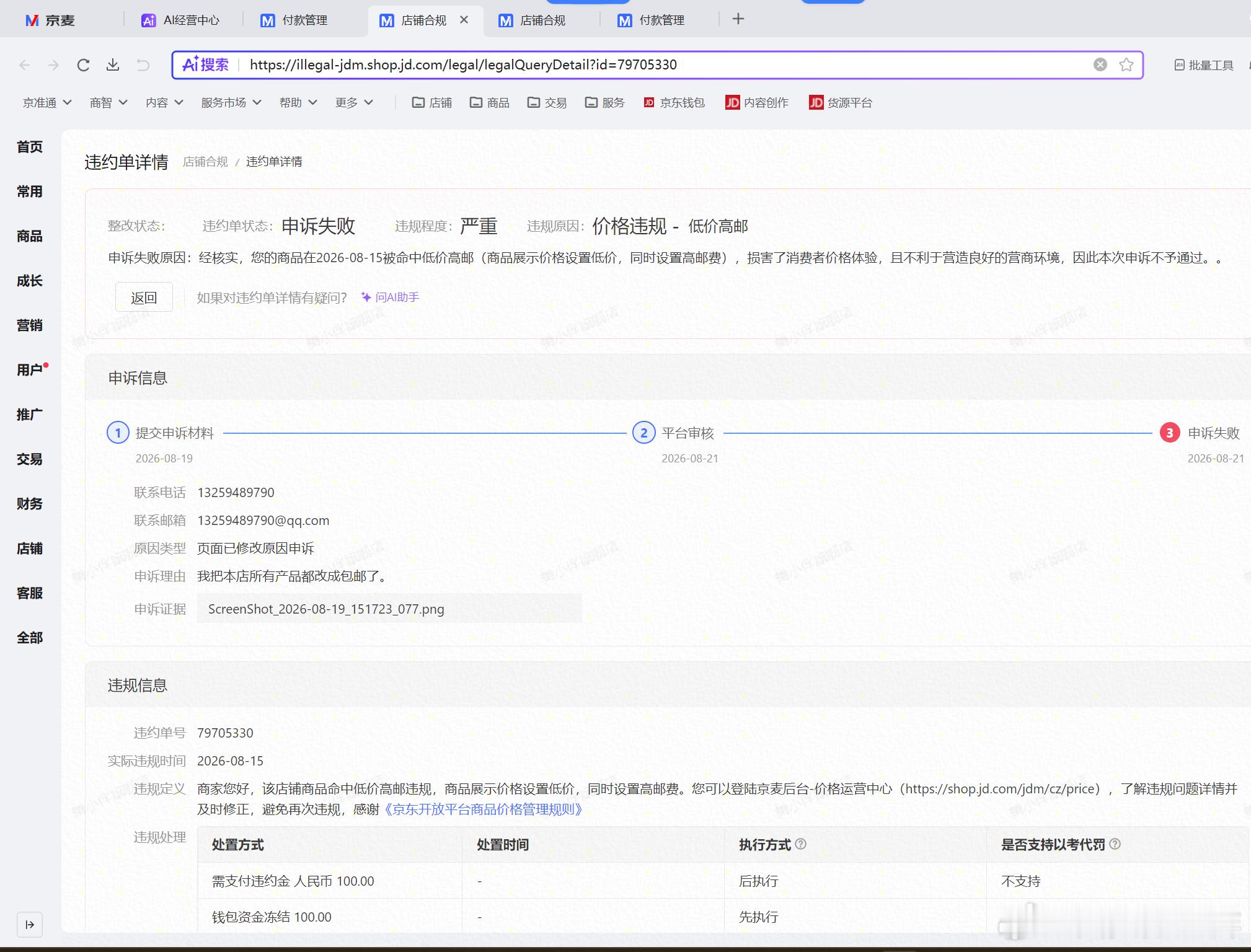The height and width of the screenshot is (952, 1251).
Task: Open 全部 in the sidebar
Action: (x=30, y=638)
